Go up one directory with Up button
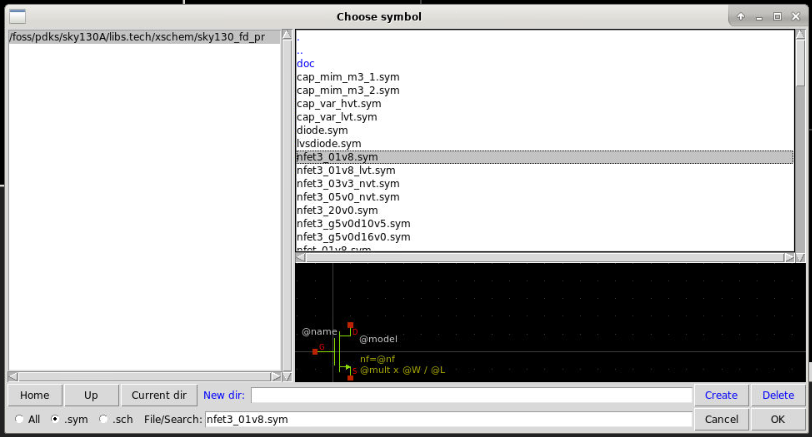 (x=91, y=395)
